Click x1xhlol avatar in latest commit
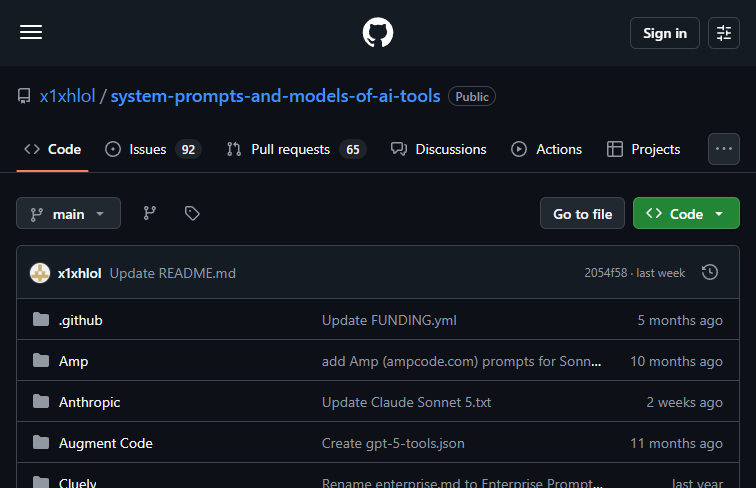 pyautogui.click(x=40, y=273)
